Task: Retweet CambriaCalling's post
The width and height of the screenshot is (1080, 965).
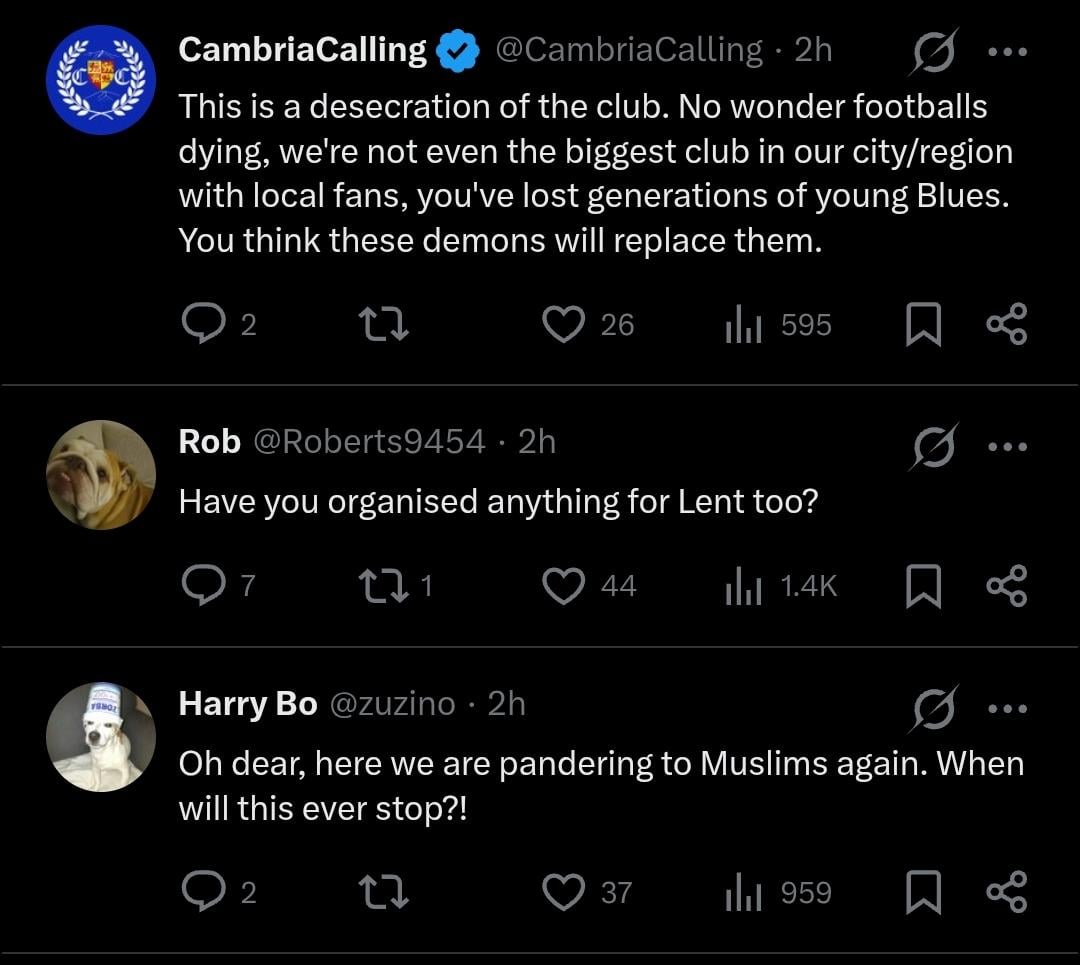Action: point(384,325)
